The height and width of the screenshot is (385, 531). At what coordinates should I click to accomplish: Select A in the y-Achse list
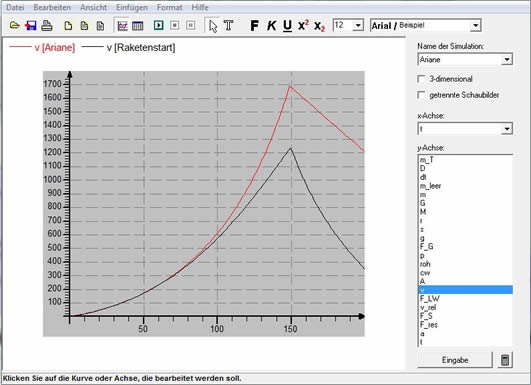click(465, 281)
